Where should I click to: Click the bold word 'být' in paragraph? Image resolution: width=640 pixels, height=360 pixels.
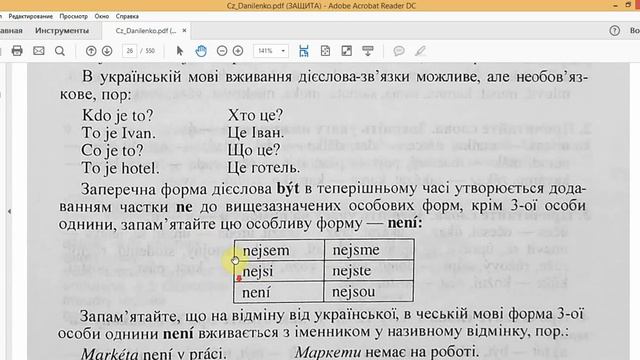pos(288,189)
